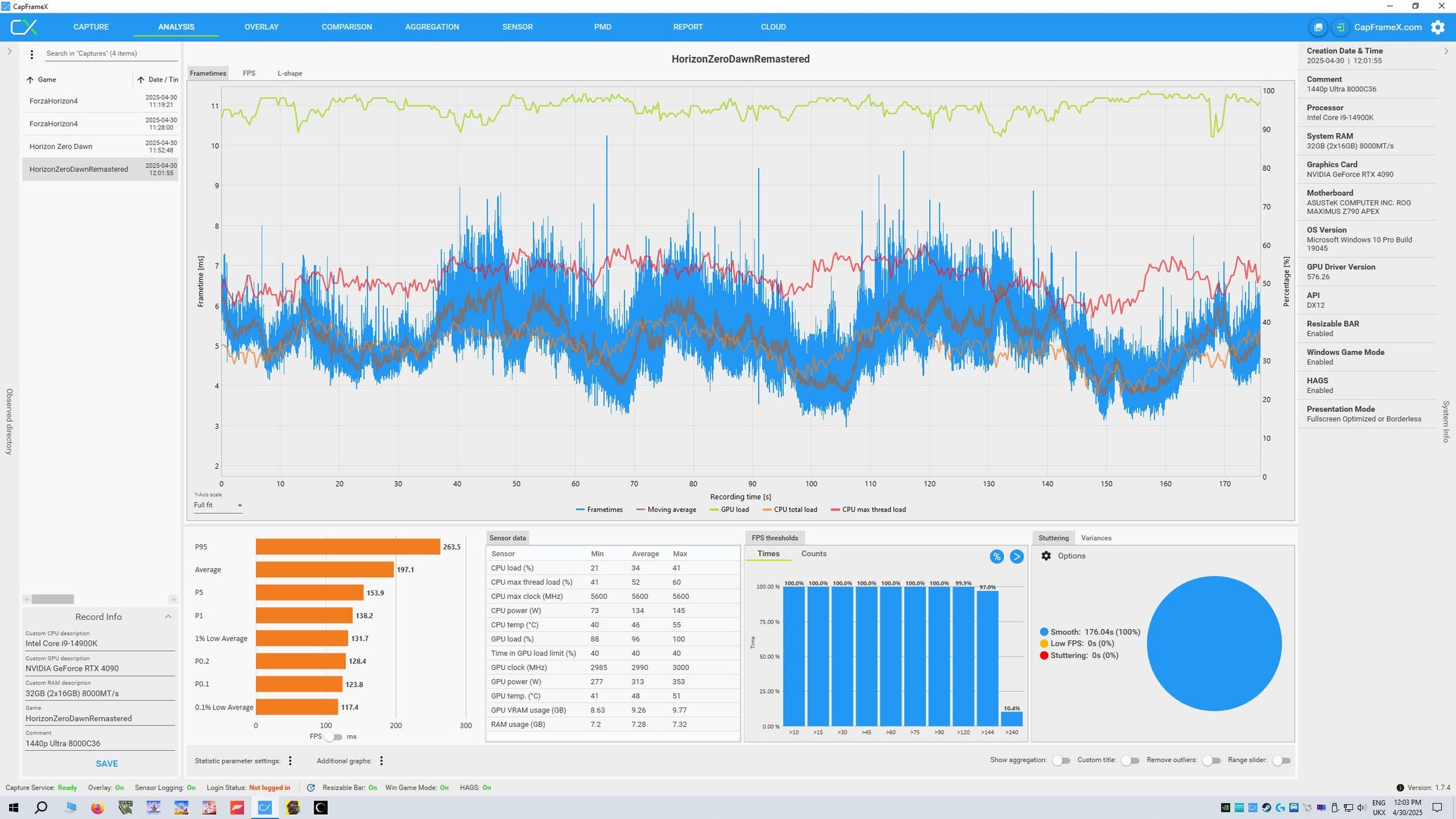This screenshot has width=1456, height=819.
Task: Expand the Observed directory side panel
Action: 9,51
